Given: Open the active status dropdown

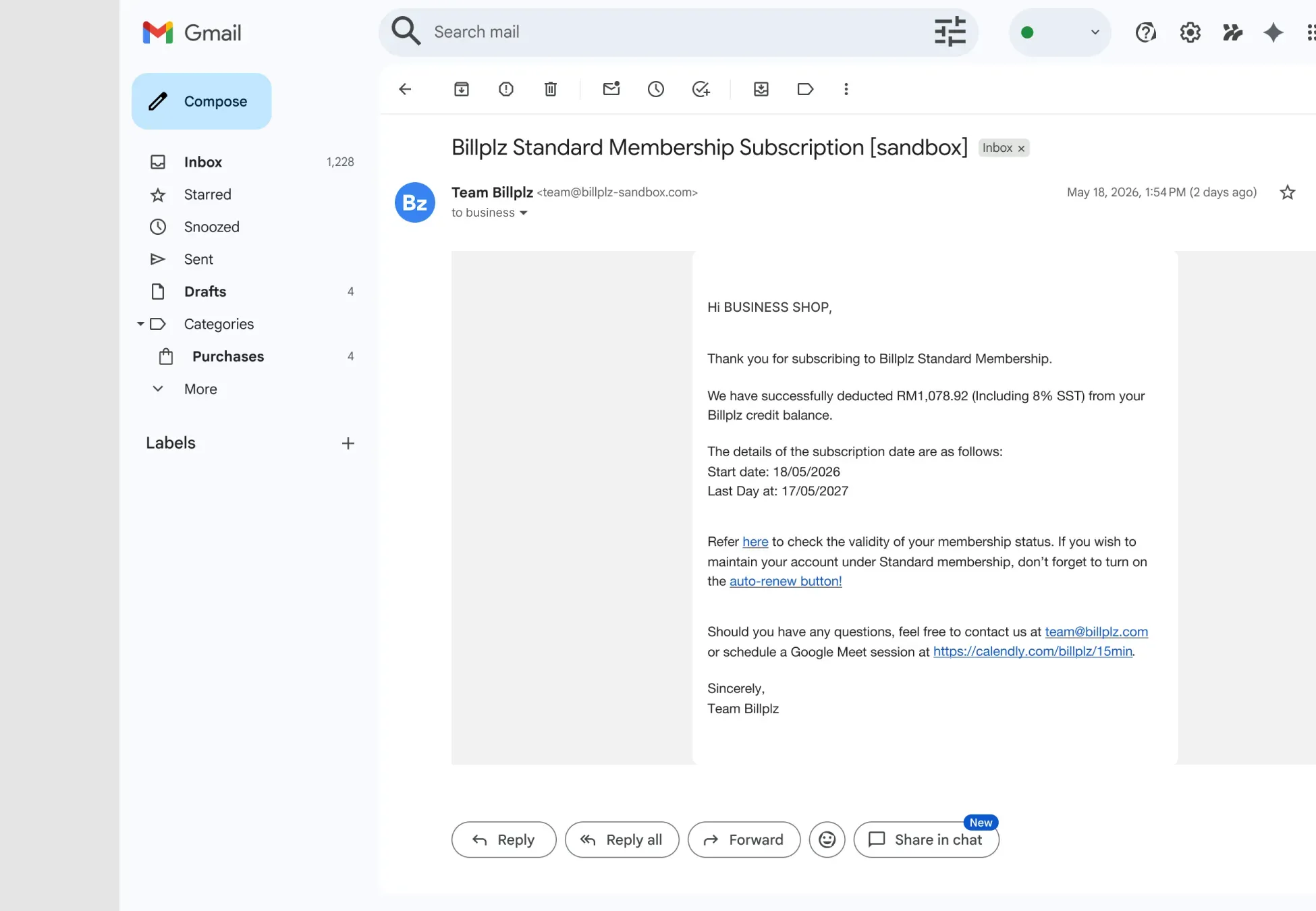Looking at the screenshot, I should pyautogui.click(x=1060, y=32).
